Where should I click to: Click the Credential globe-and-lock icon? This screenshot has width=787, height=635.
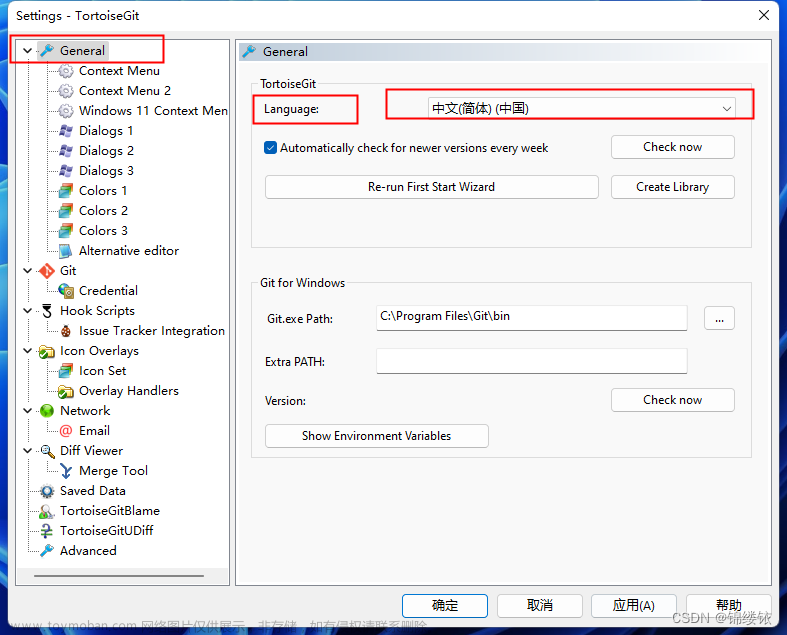pyautogui.click(x=66, y=291)
